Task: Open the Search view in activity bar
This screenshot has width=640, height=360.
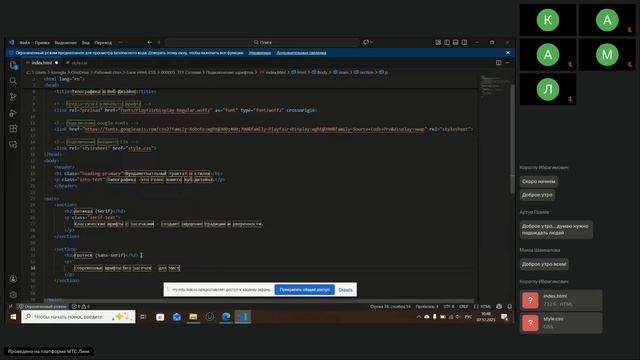Action: (x=13, y=81)
